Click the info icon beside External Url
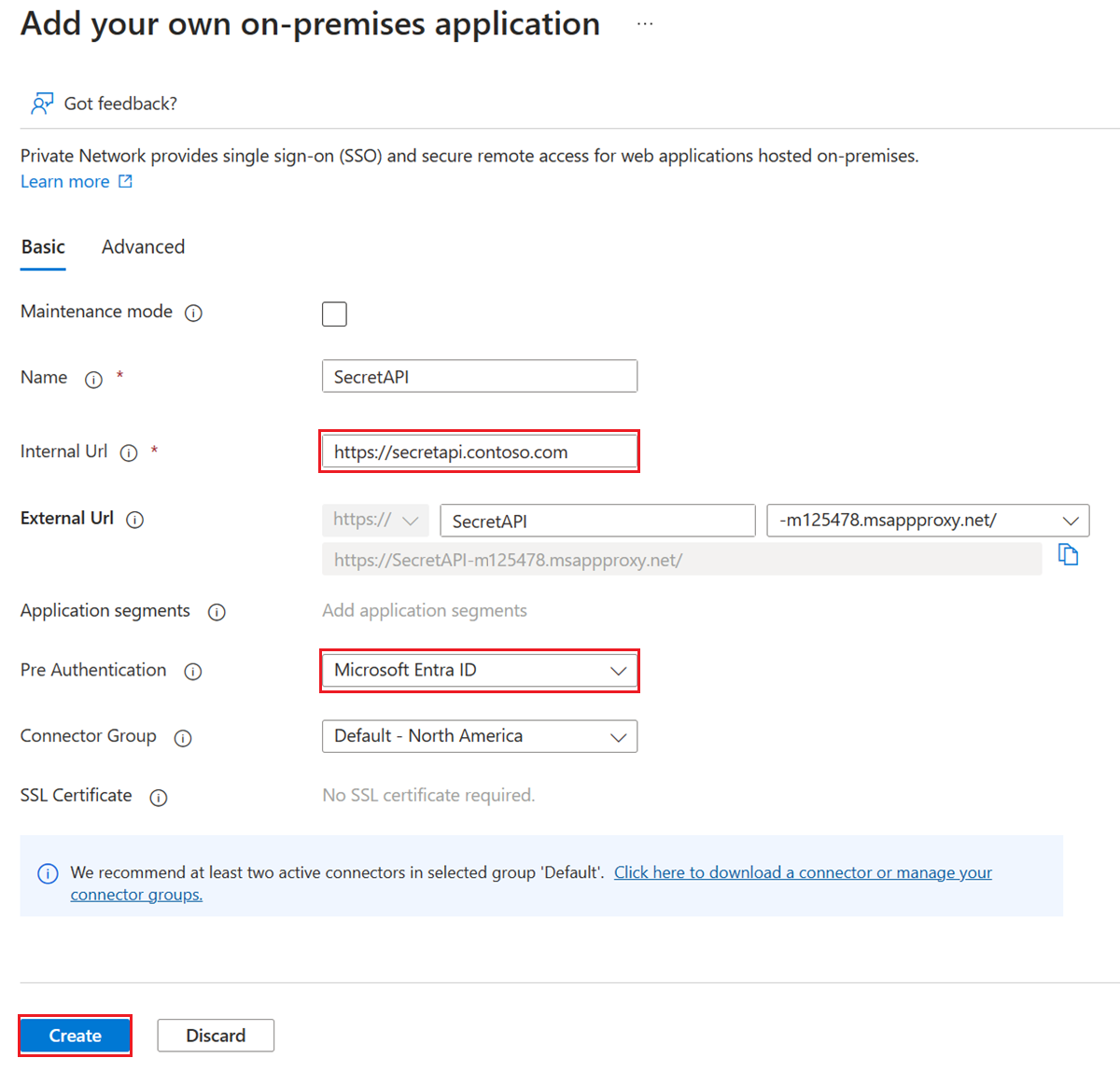 (134, 520)
